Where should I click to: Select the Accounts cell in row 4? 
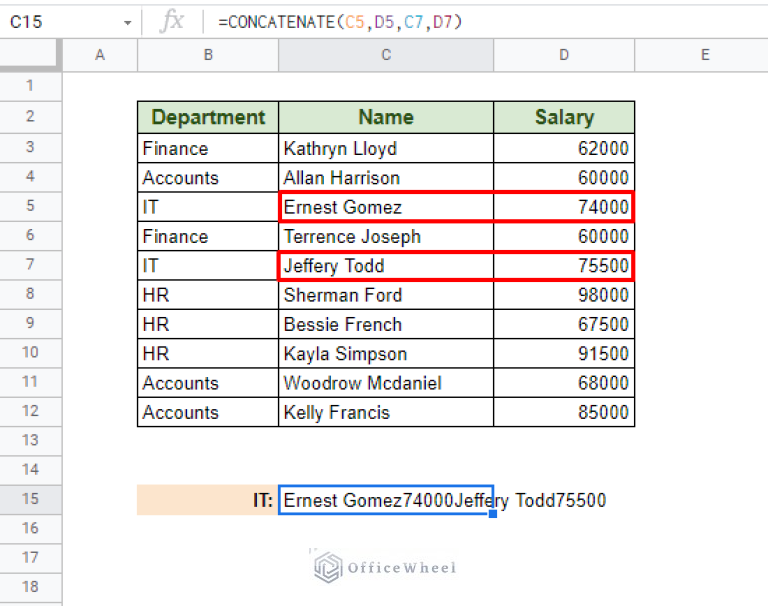pos(208,178)
